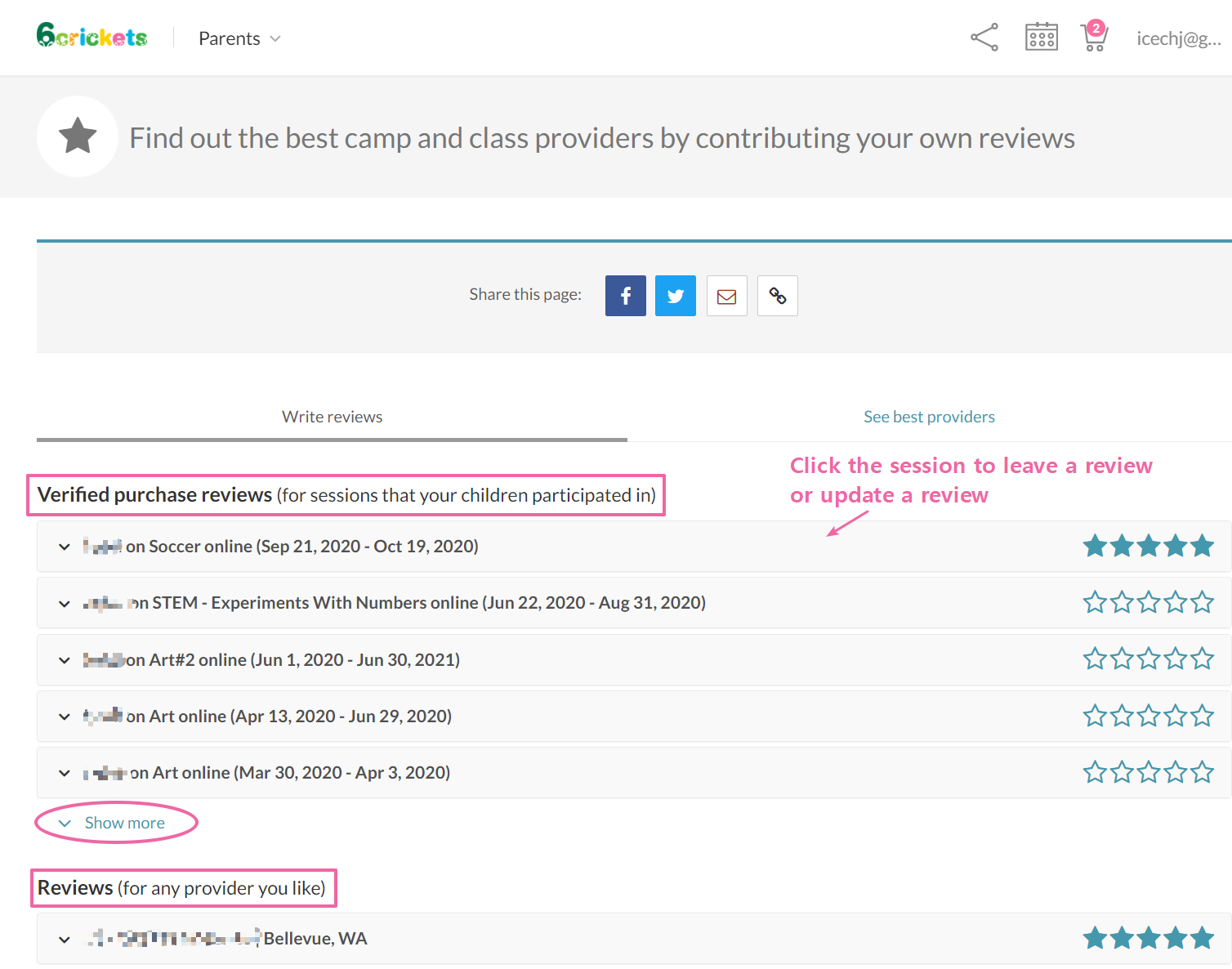This screenshot has height=969, width=1232.
Task: Open the shopping cart with 2 items
Action: (x=1093, y=38)
